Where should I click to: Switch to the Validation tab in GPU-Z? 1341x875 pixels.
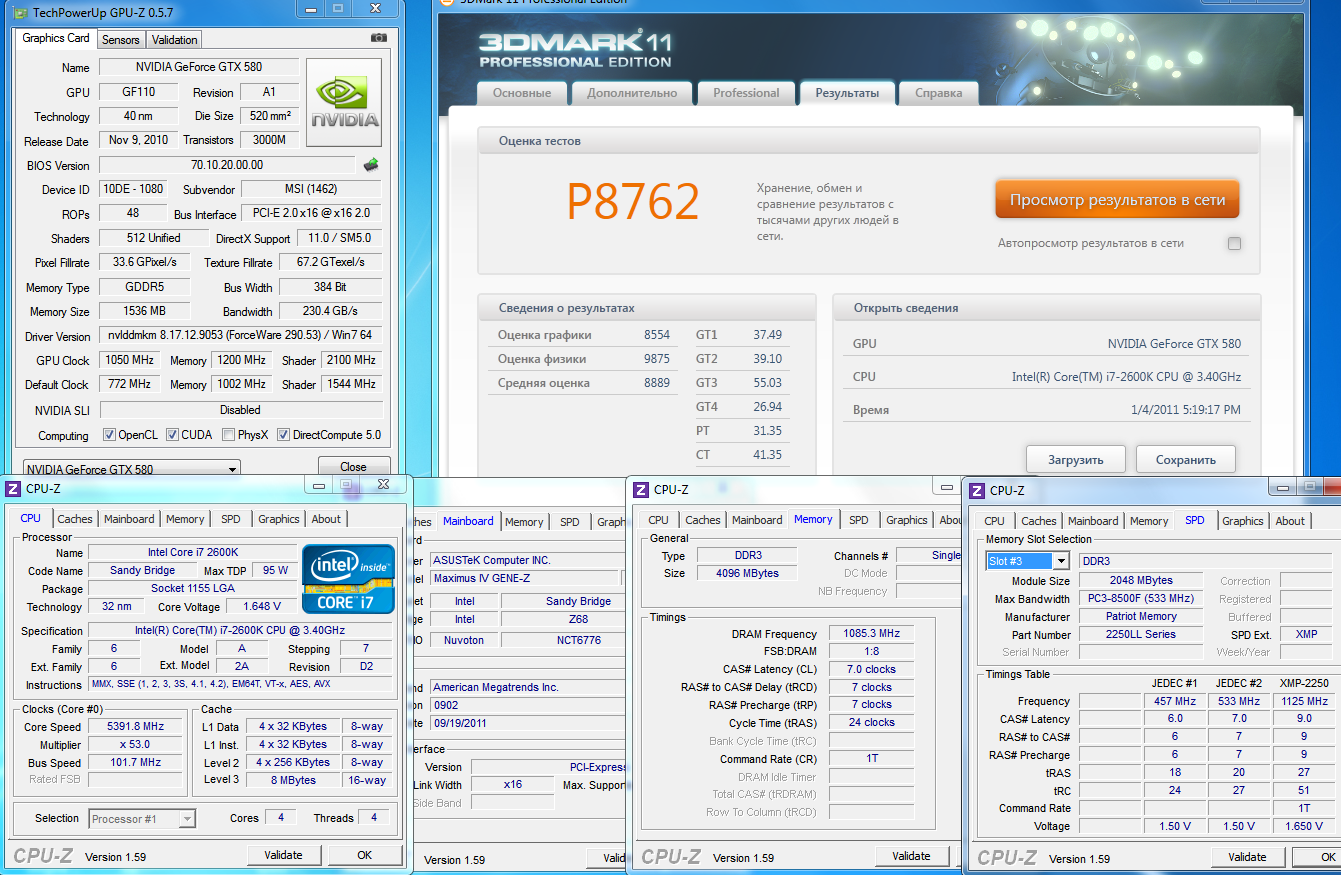(x=175, y=40)
